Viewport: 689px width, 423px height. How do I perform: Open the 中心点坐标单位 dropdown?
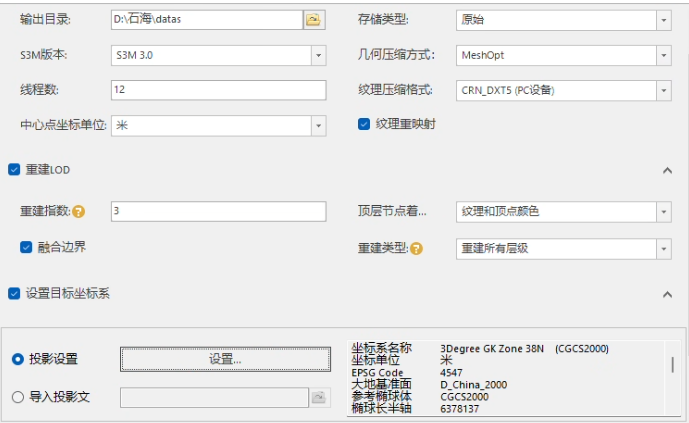[x=318, y=126]
